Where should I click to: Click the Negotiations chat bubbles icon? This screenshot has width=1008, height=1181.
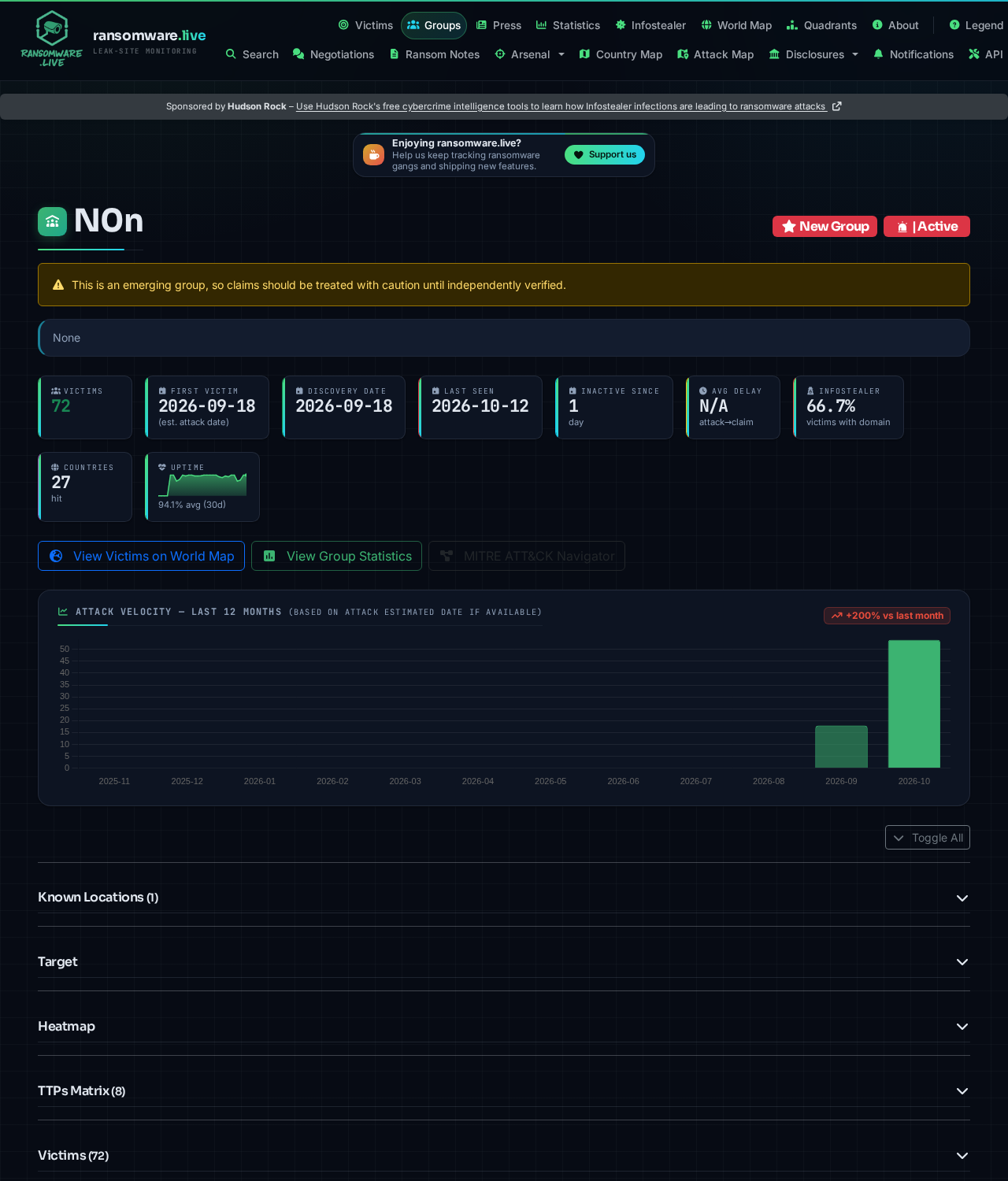298,54
